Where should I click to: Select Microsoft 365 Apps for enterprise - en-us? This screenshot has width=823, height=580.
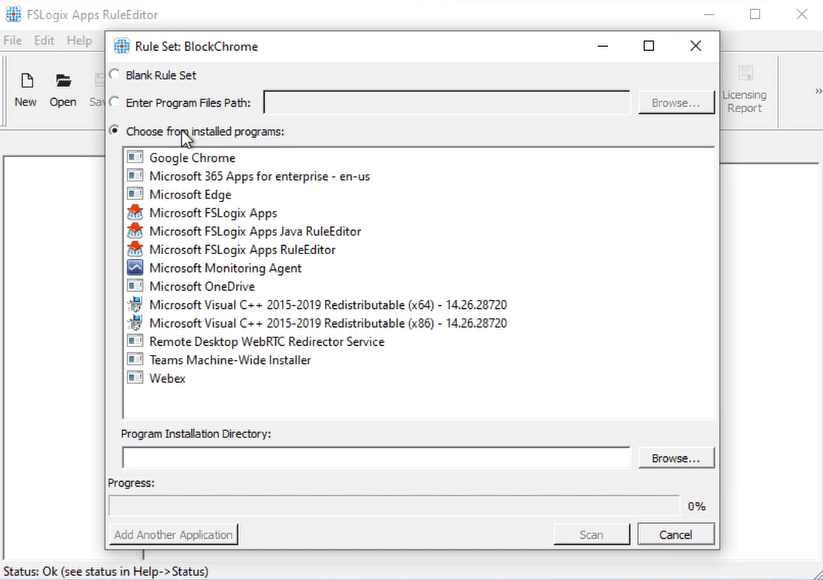pyautogui.click(x=259, y=176)
